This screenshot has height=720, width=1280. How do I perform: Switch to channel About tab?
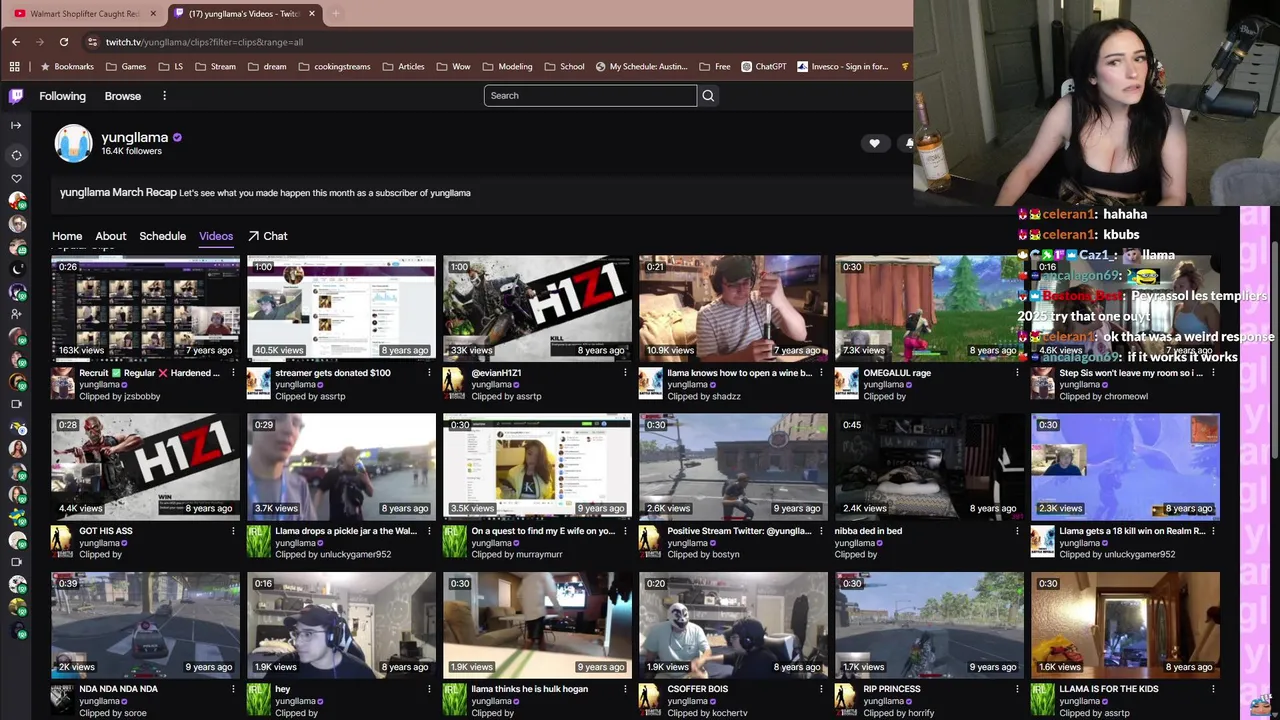pos(111,236)
